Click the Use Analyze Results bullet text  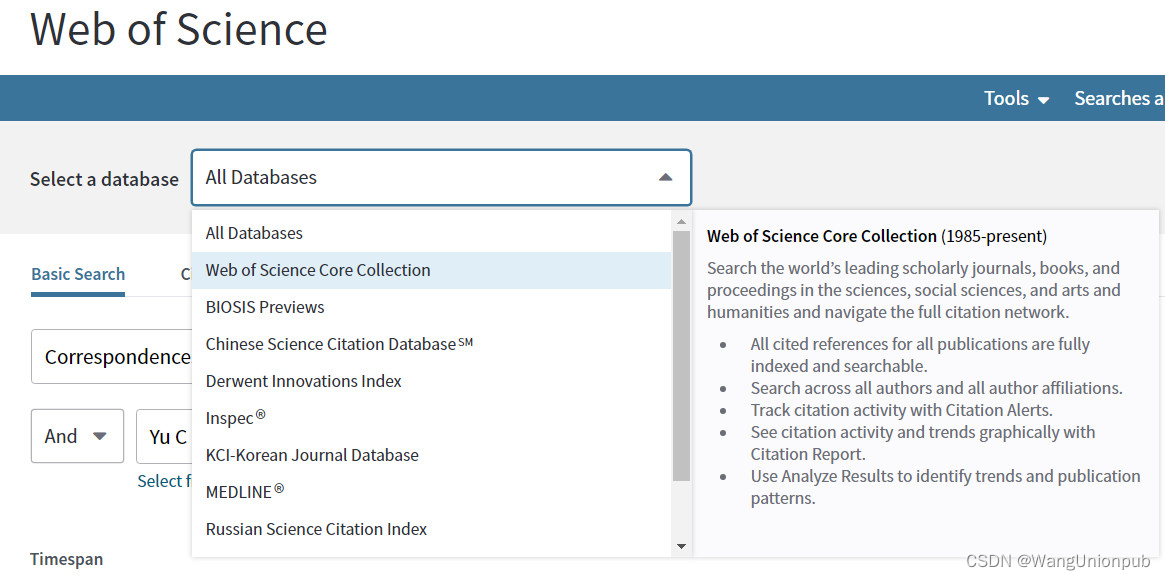(x=945, y=487)
